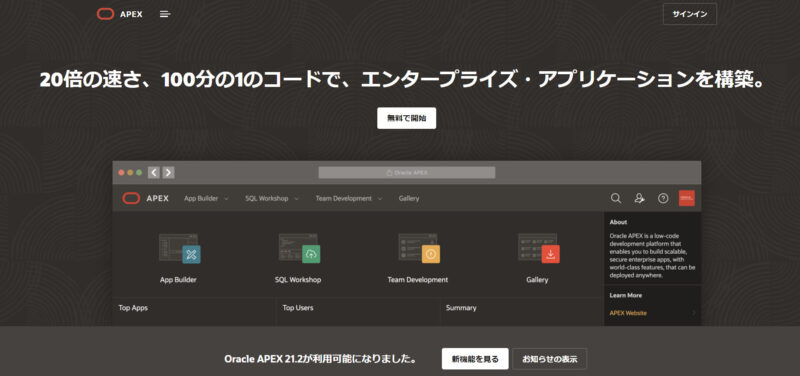Click the 無料で開始 button
This screenshot has width=800, height=376.
407,118
